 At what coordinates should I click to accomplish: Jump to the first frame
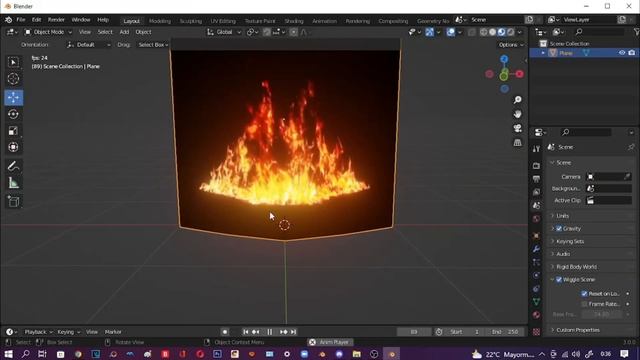[x=246, y=332]
